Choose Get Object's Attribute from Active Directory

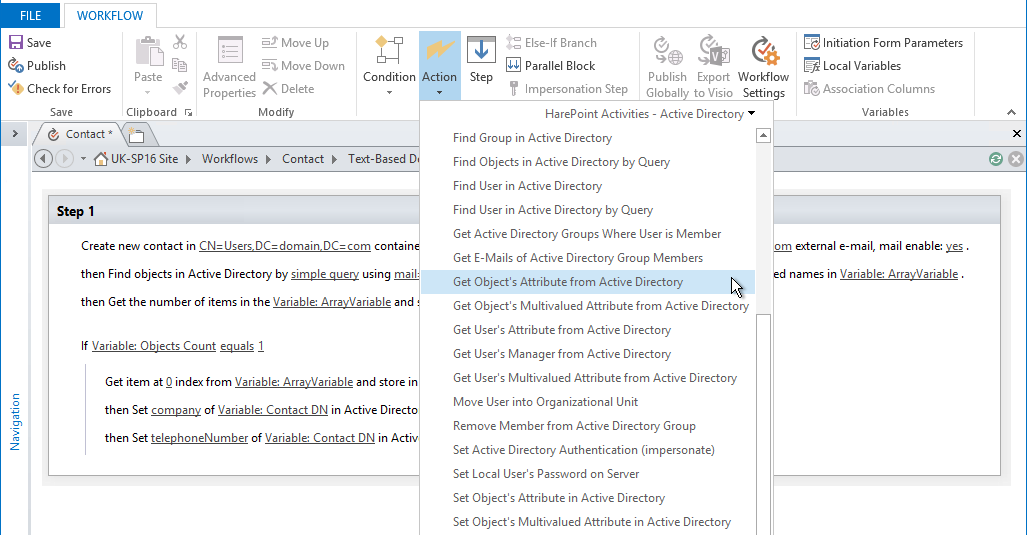tap(588, 282)
